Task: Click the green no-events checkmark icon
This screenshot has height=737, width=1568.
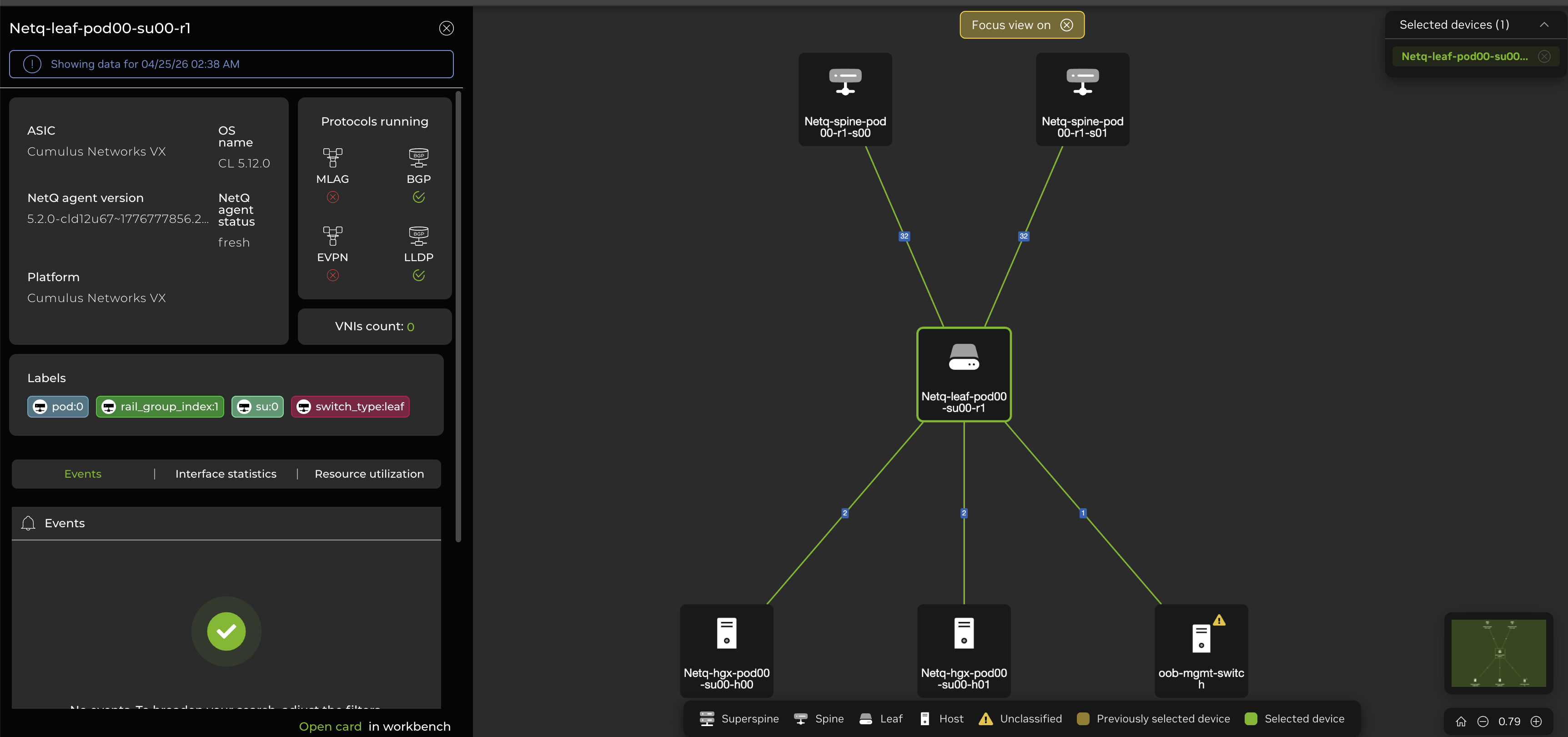Action: point(226,631)
